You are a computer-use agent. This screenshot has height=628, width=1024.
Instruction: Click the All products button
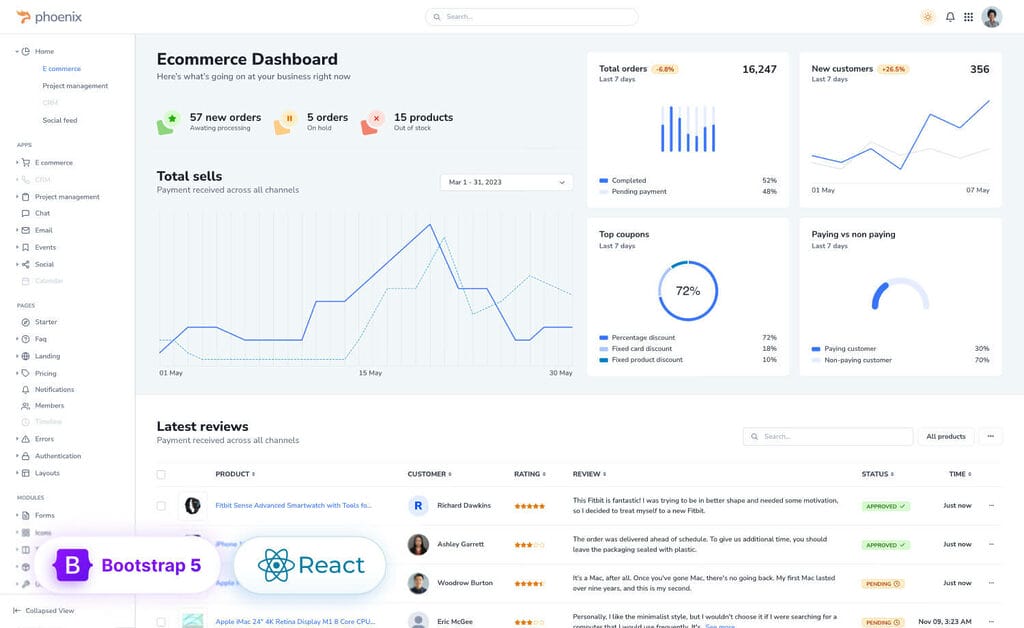click(x=945, y=437)
